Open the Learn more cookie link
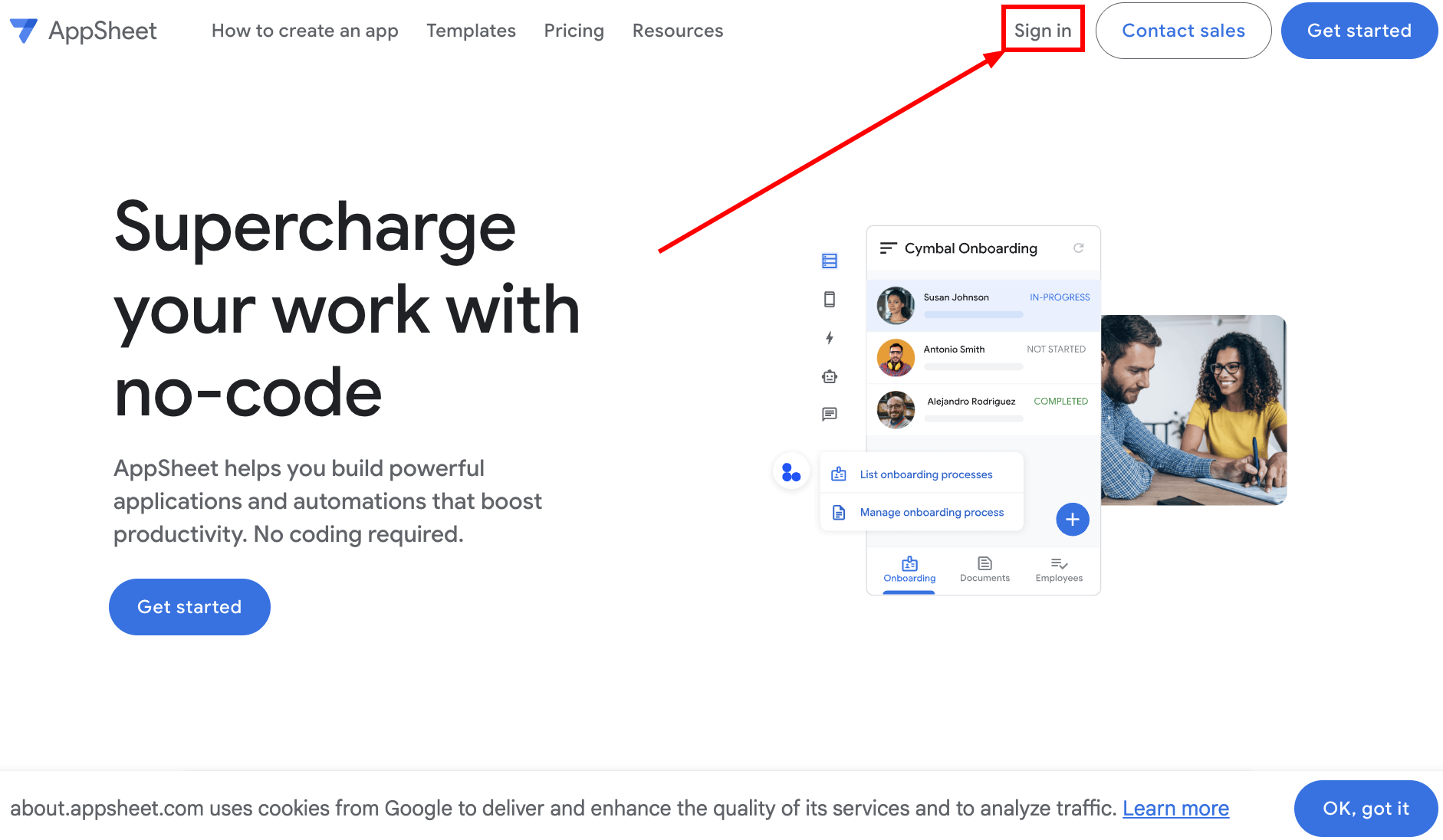The height and width of the screenshot is (840, 1443). click(1175, 809)
